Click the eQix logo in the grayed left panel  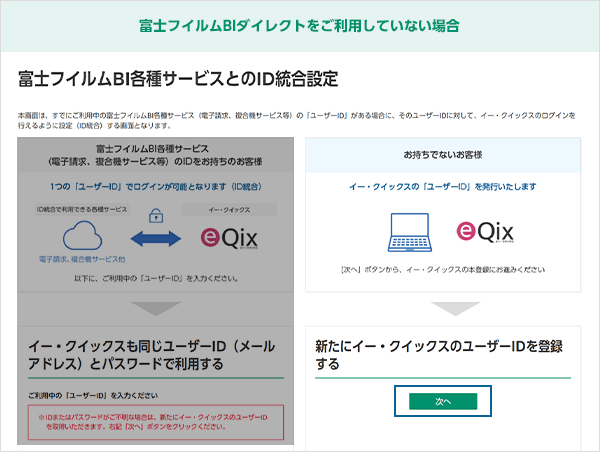pyautogui.click(x=229, y=238)
